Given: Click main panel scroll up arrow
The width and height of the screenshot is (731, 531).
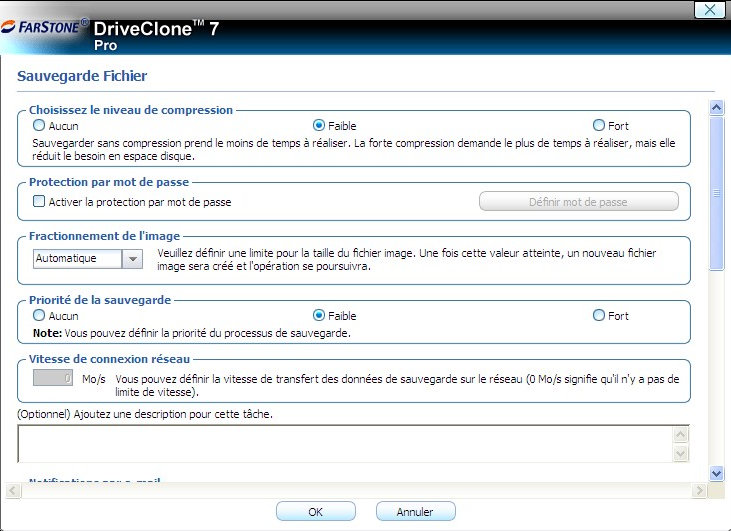Looking at the screenshot, I should click(717, 108).
